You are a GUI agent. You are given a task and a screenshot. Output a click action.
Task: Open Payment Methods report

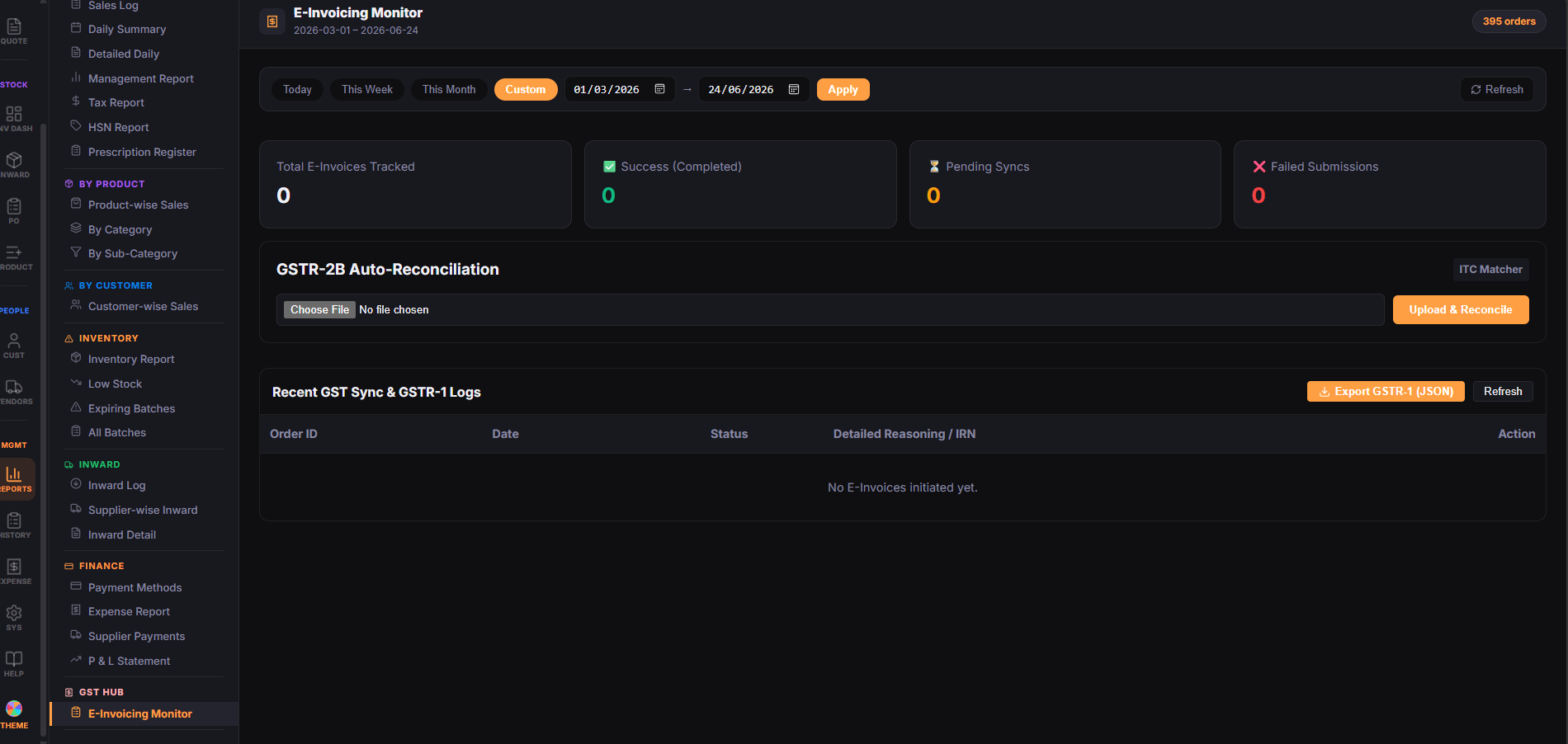point(136,587)
